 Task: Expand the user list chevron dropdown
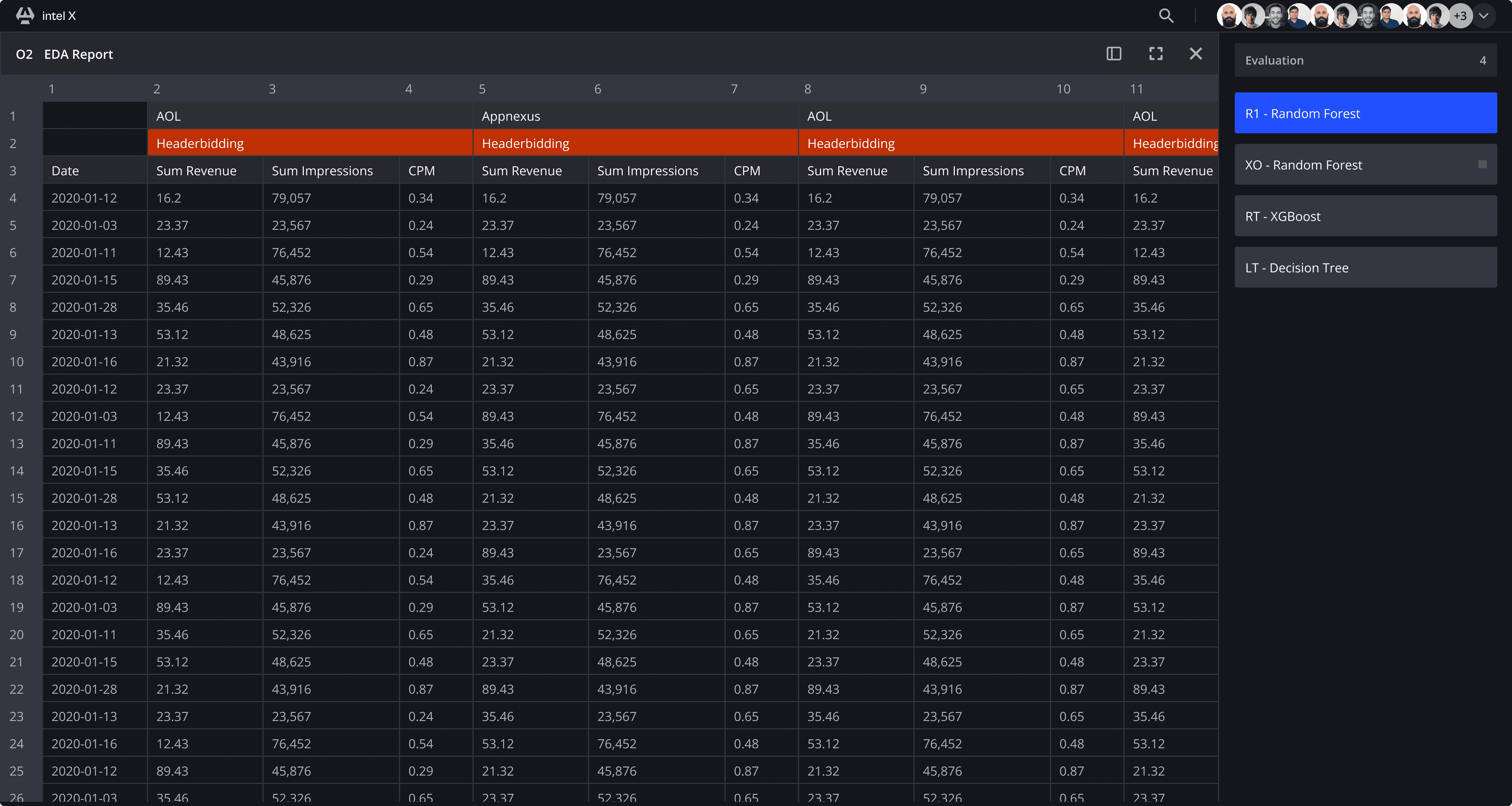(1484, 16)
